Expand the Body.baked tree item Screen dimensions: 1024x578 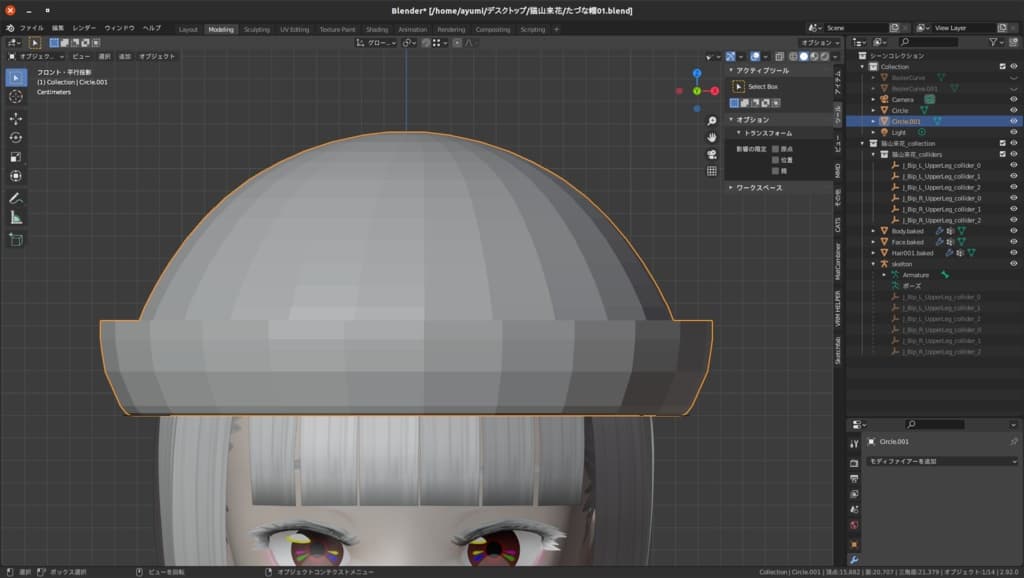tap(873, 231)
